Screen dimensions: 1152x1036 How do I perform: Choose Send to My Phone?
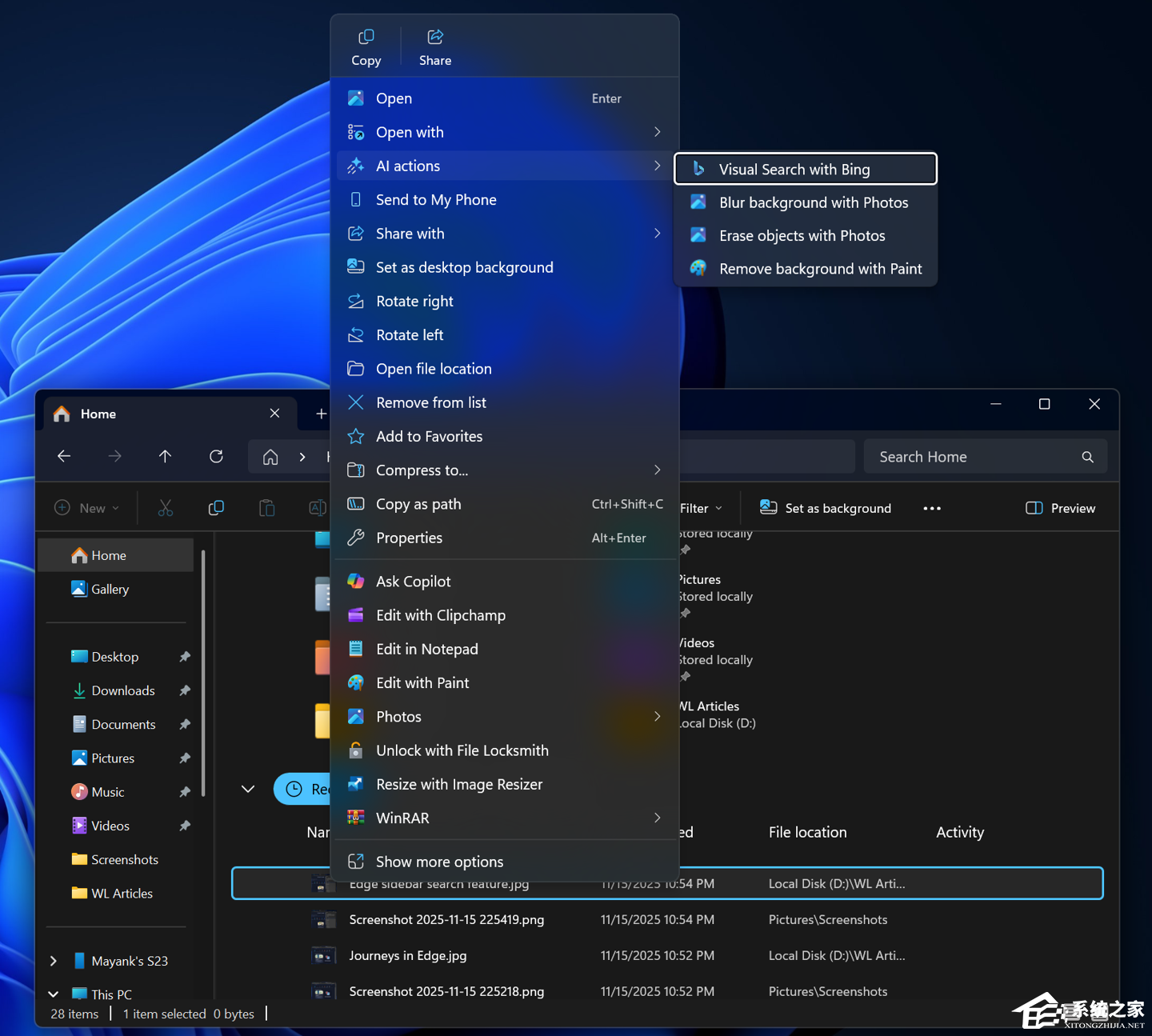coord(505,200)
